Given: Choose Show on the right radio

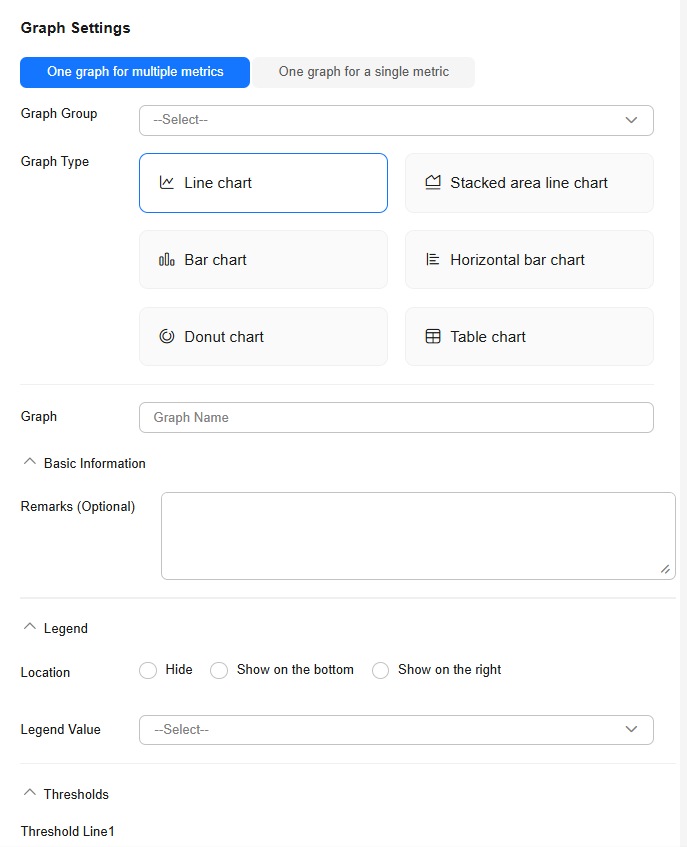Looking at the screenshot, I should click(x=380, y=670).
